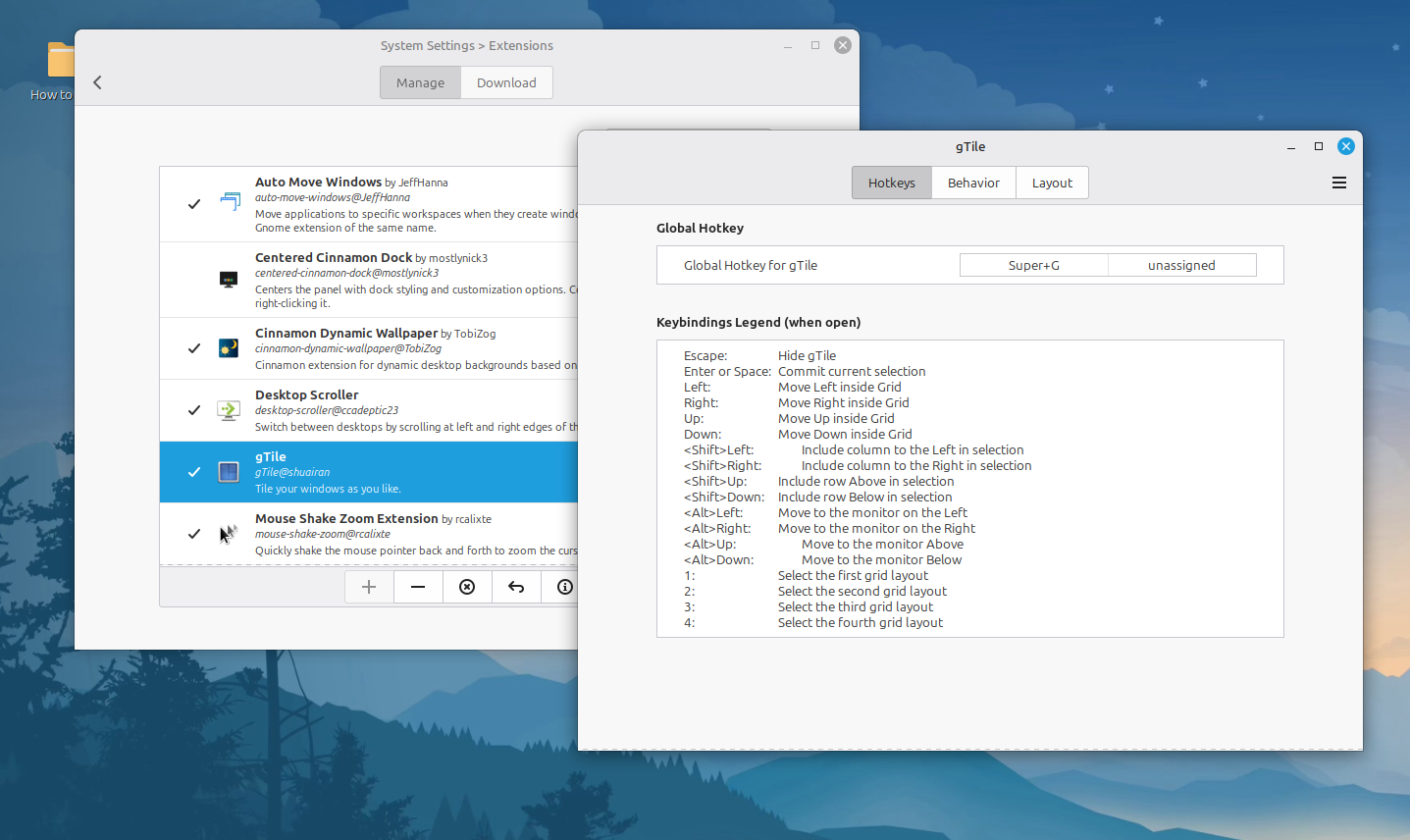Select the Centered Cinnamon Dock row title

334,257
